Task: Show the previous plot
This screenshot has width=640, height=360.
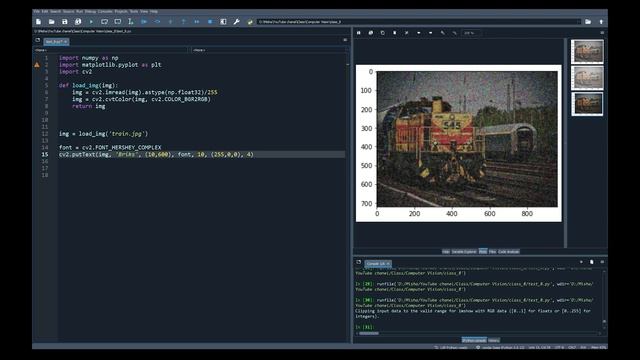Action: point(418,33)
